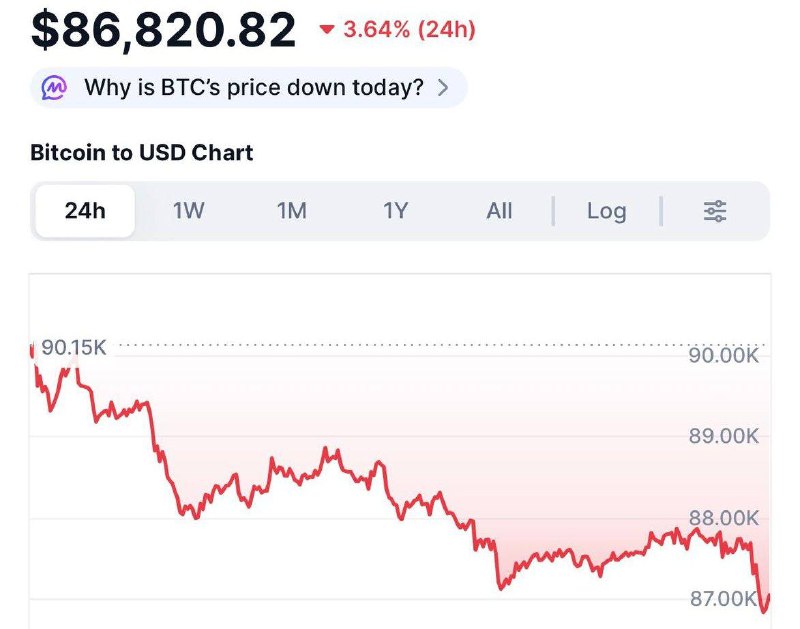The width and height of the screenshot is (800, 629).
Task: Click the 87.00K axis label
Action: pos(724,599)
